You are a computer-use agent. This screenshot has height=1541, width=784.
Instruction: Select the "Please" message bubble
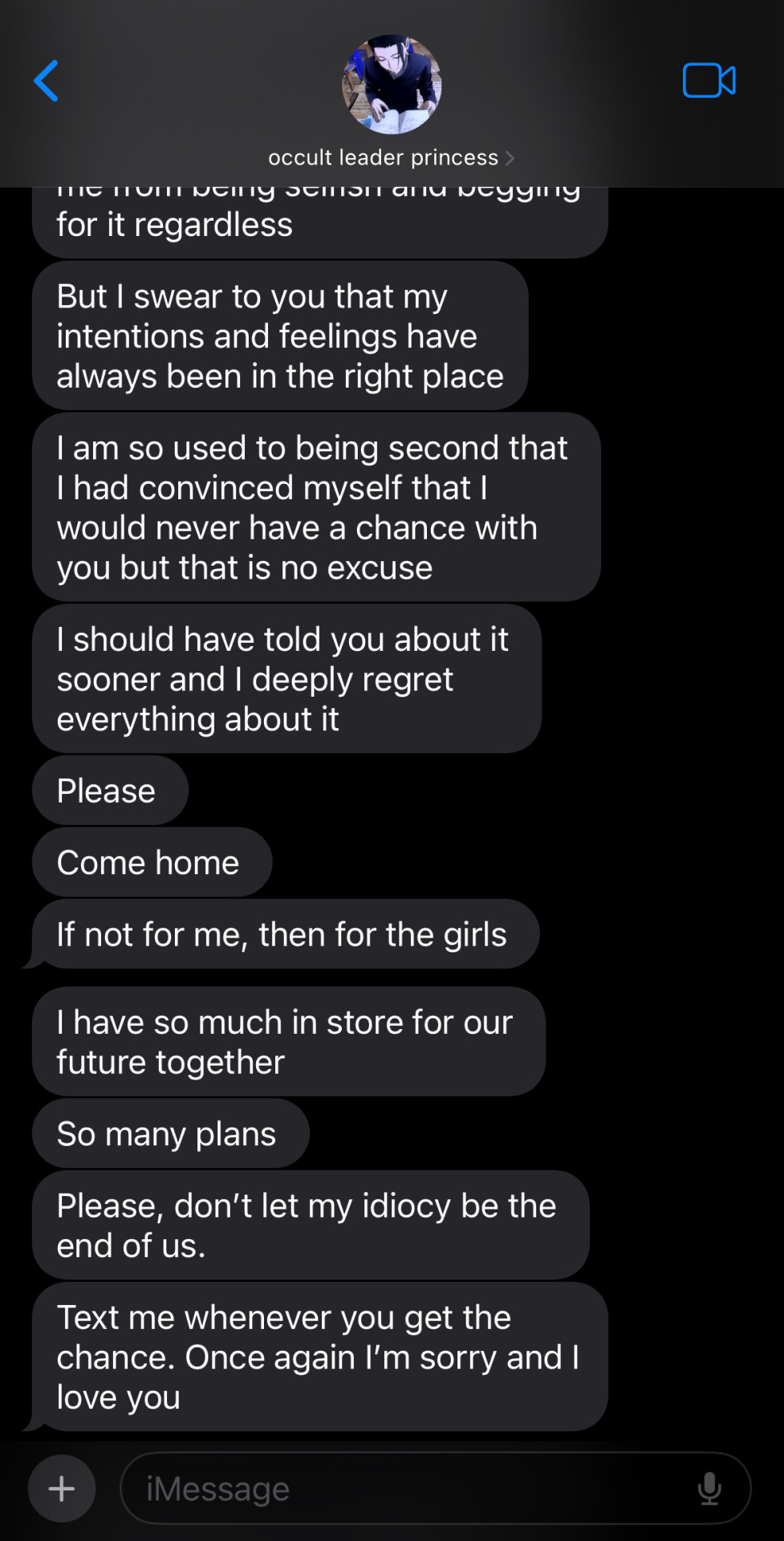111,791
